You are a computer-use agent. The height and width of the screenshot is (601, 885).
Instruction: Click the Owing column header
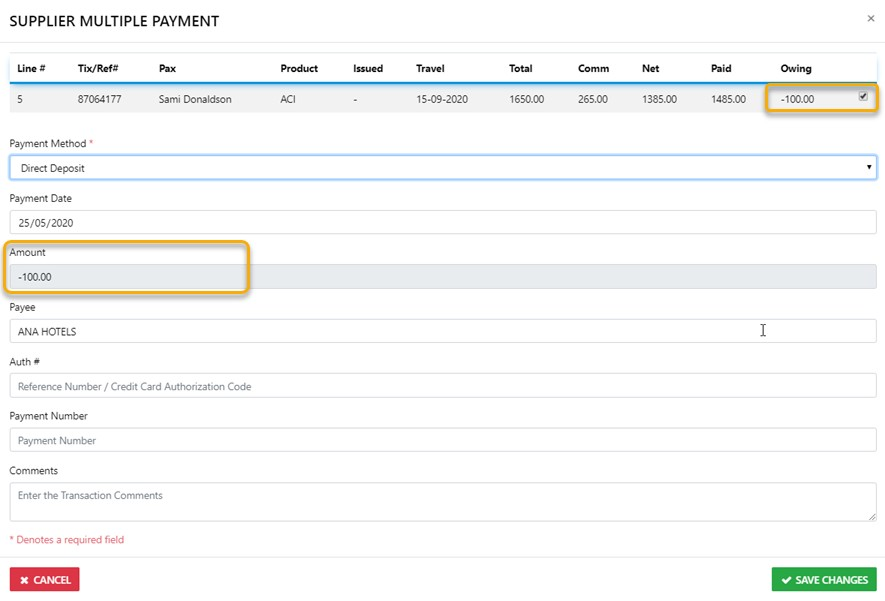pyautogui.click(x=795, y=69)
